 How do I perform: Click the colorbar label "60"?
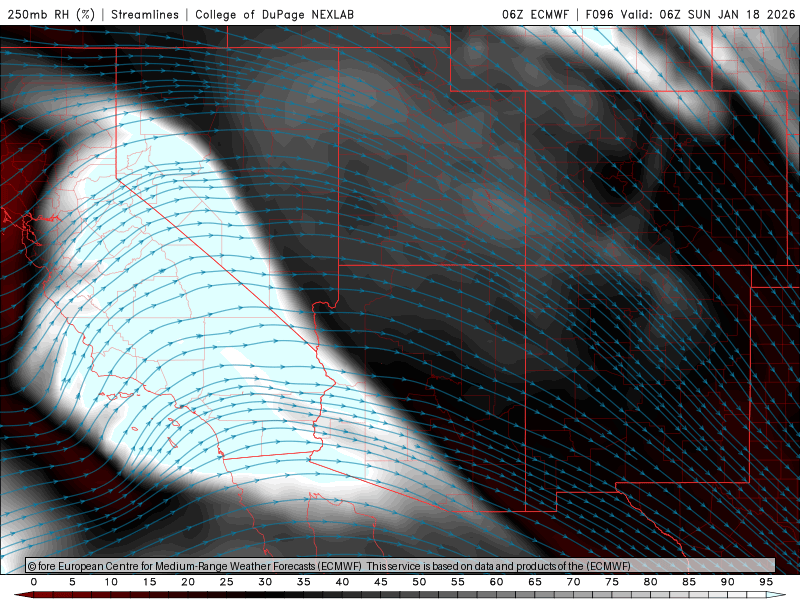pyautogui.click(x=496, y=582)
